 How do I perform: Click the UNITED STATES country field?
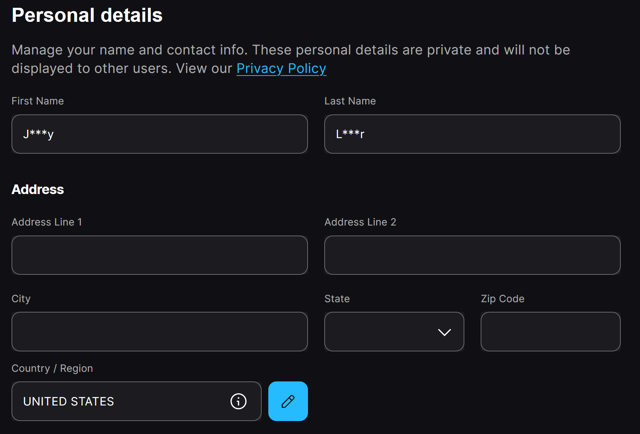(x=136, y=401)
